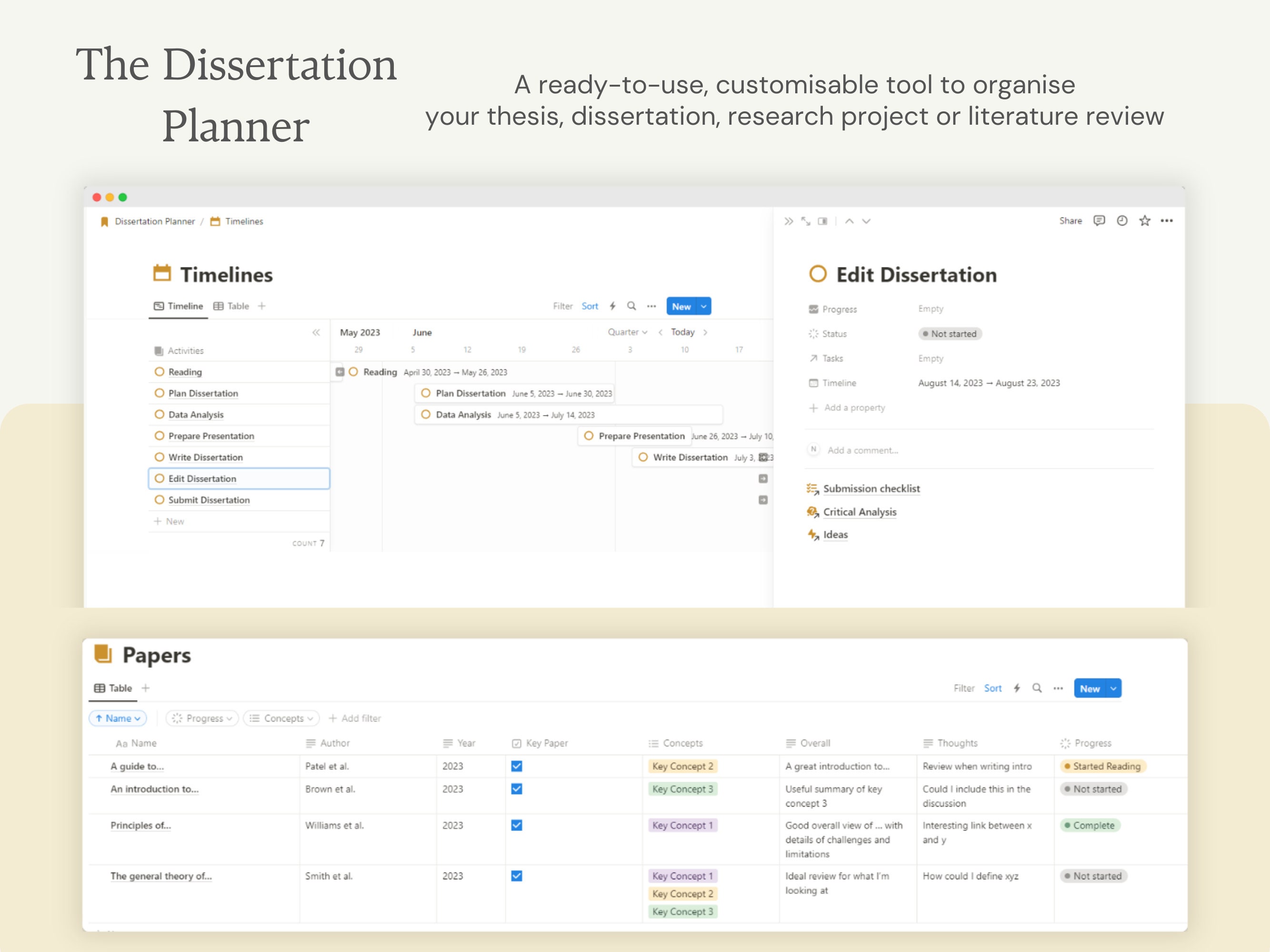1270x952 pixels.
Task: Open the New button chevron in Timelines
Action: pos(703,306)
